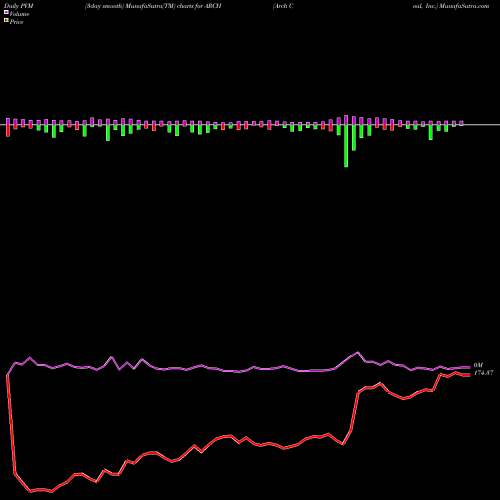The image size is (500, 500).
Task: Click the MunafaSutra.com watermark text
Action: (x=464, y=6)
